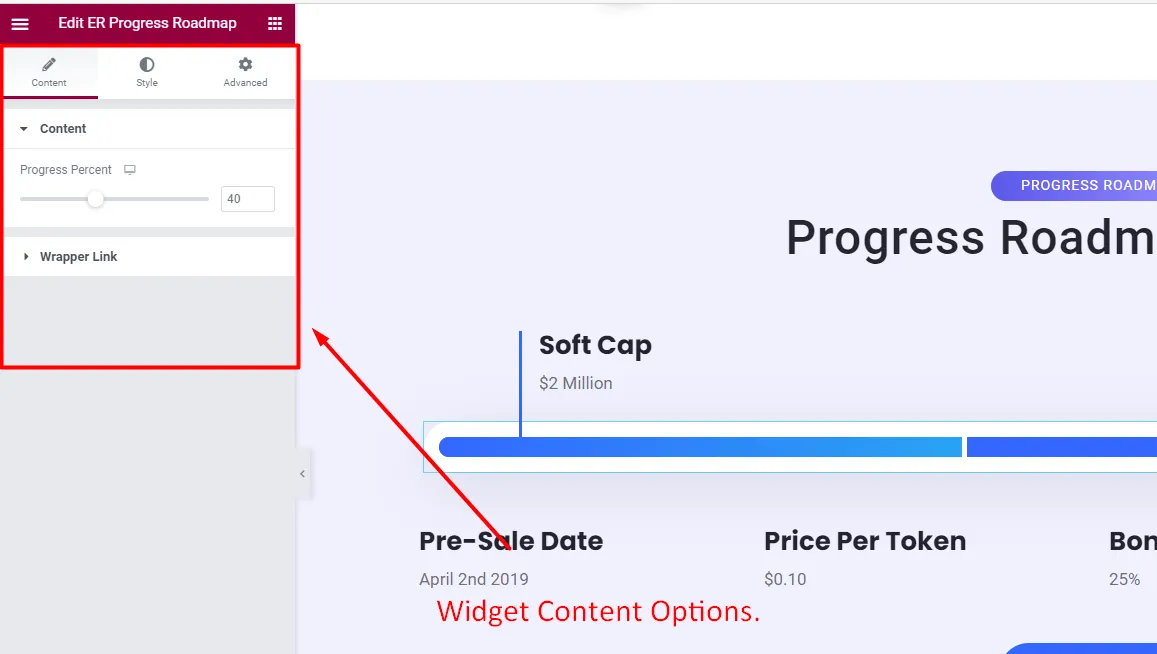
Task: Click the desktop monitor icon beside Progress Percent label
Action: click(x=130, y=169)
